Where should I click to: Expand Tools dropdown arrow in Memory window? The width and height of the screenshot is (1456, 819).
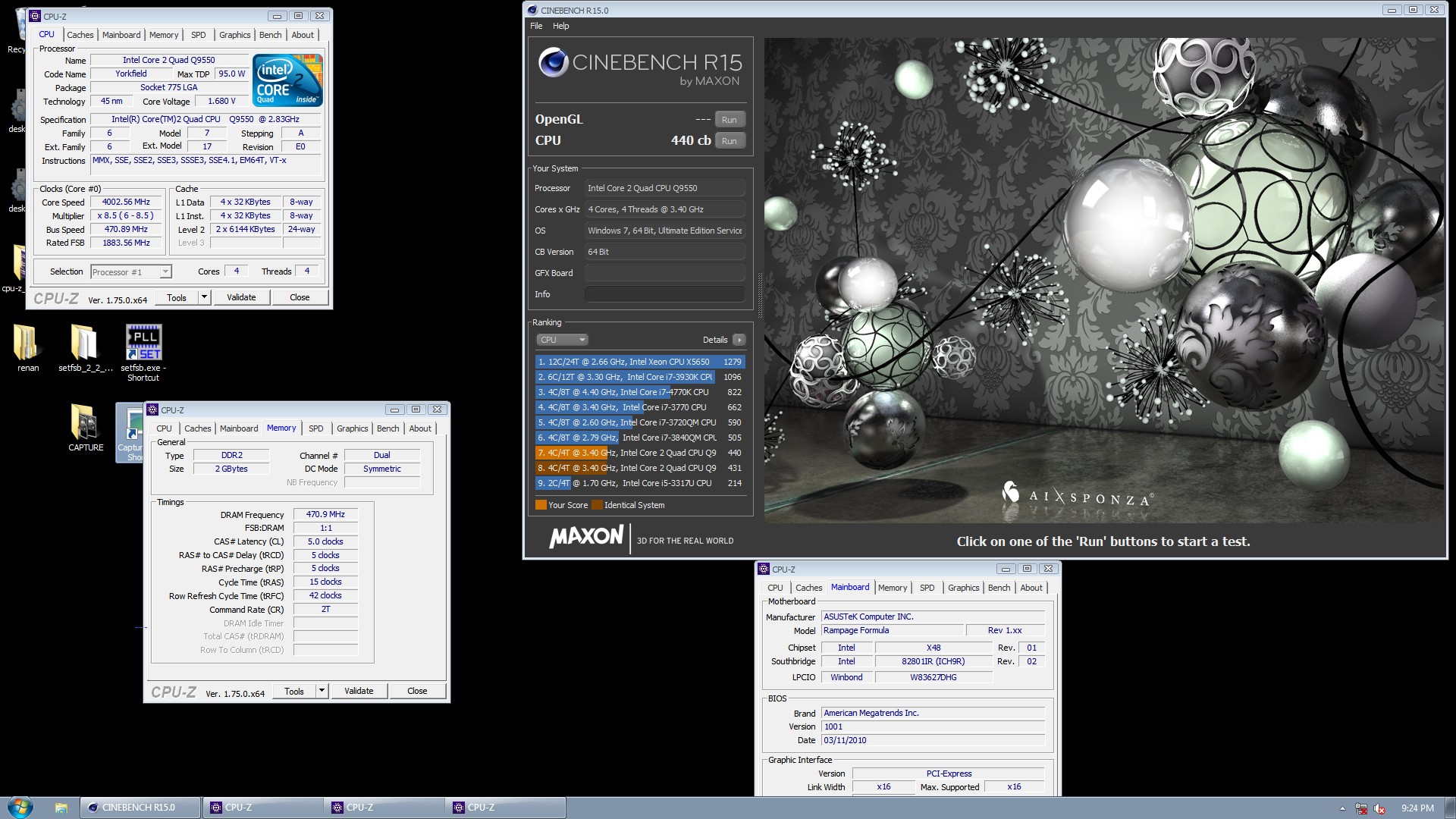pos(322,691)
